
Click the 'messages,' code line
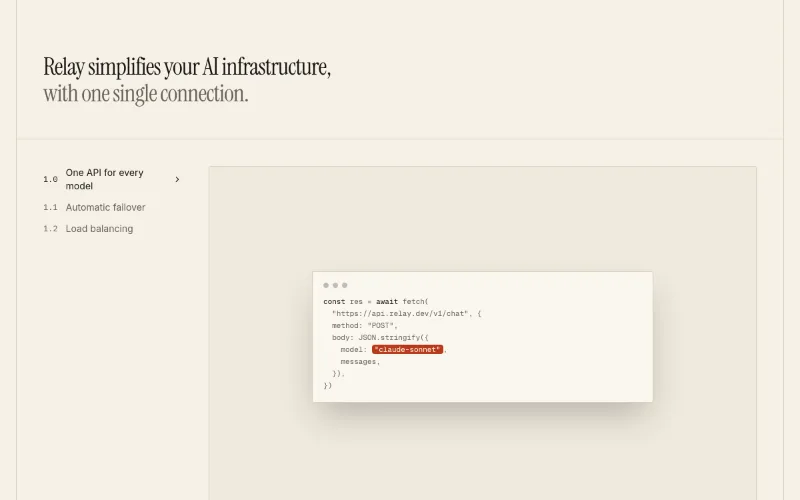tap(360, 362)
